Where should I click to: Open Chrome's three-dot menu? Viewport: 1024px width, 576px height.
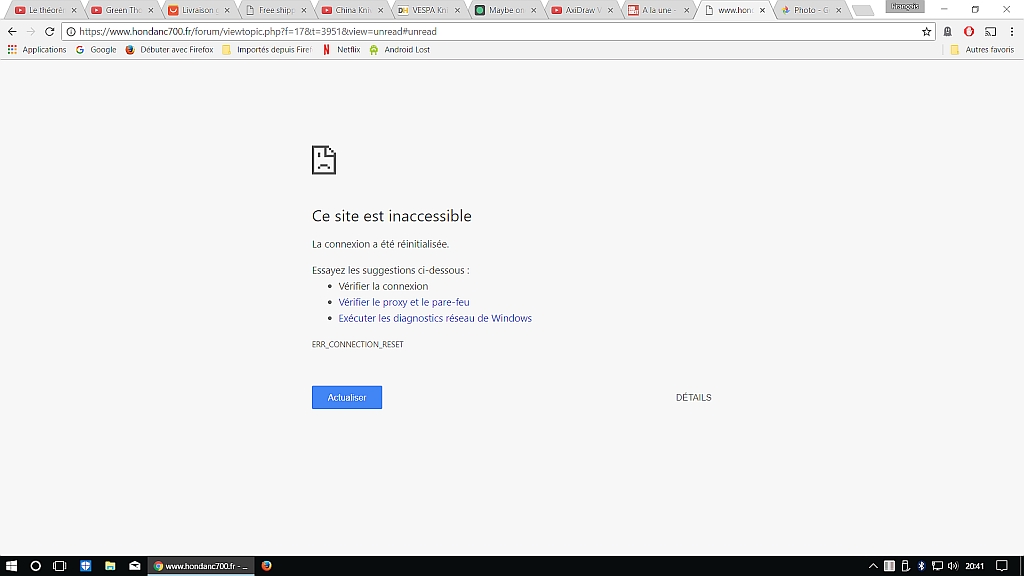1010,31
